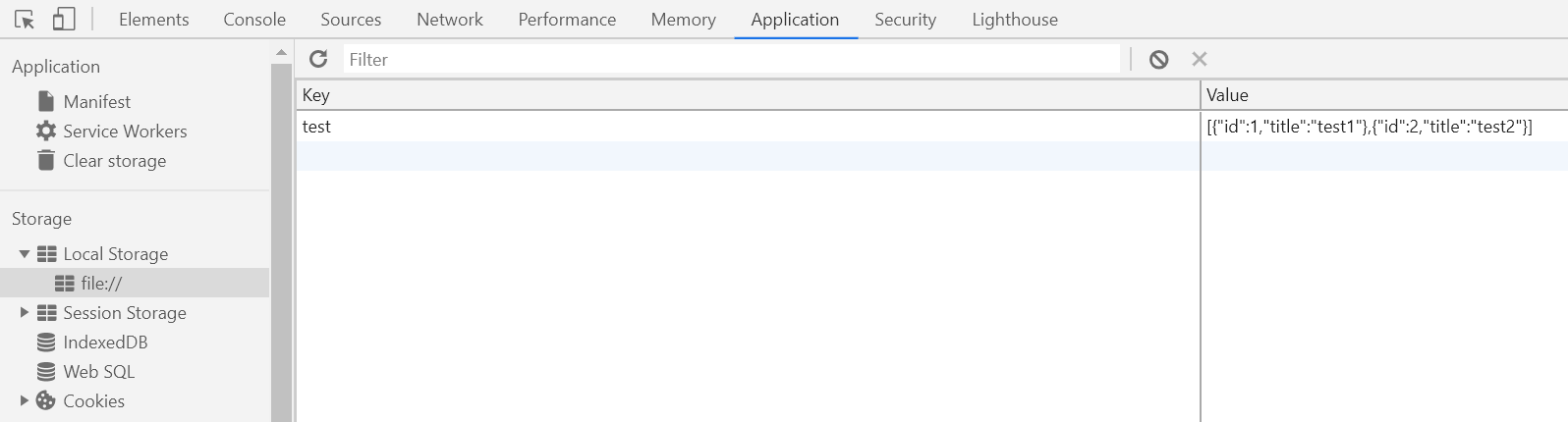The width and height of the screenshot is (1568, 422).
Task: Switch to the Console tab
Action: (x=254, y=20)
